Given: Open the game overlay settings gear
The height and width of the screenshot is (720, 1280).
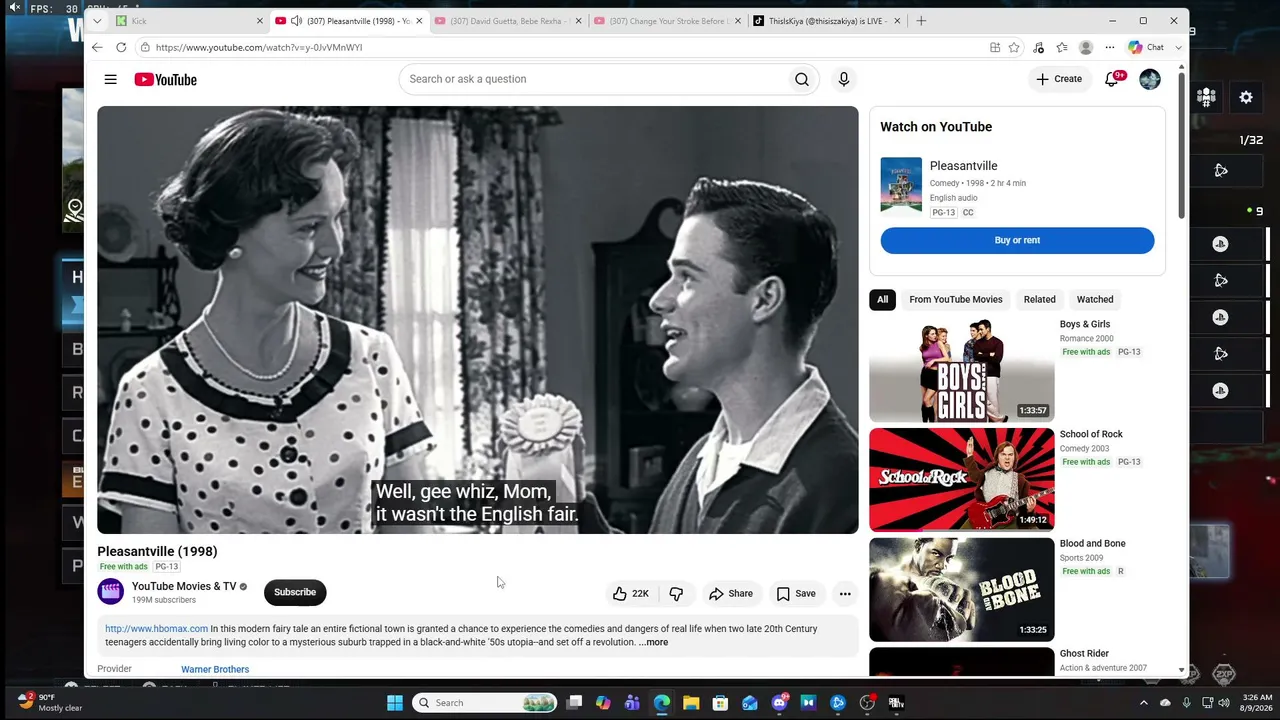Looking at the screenshot, I should [1246, 97].
